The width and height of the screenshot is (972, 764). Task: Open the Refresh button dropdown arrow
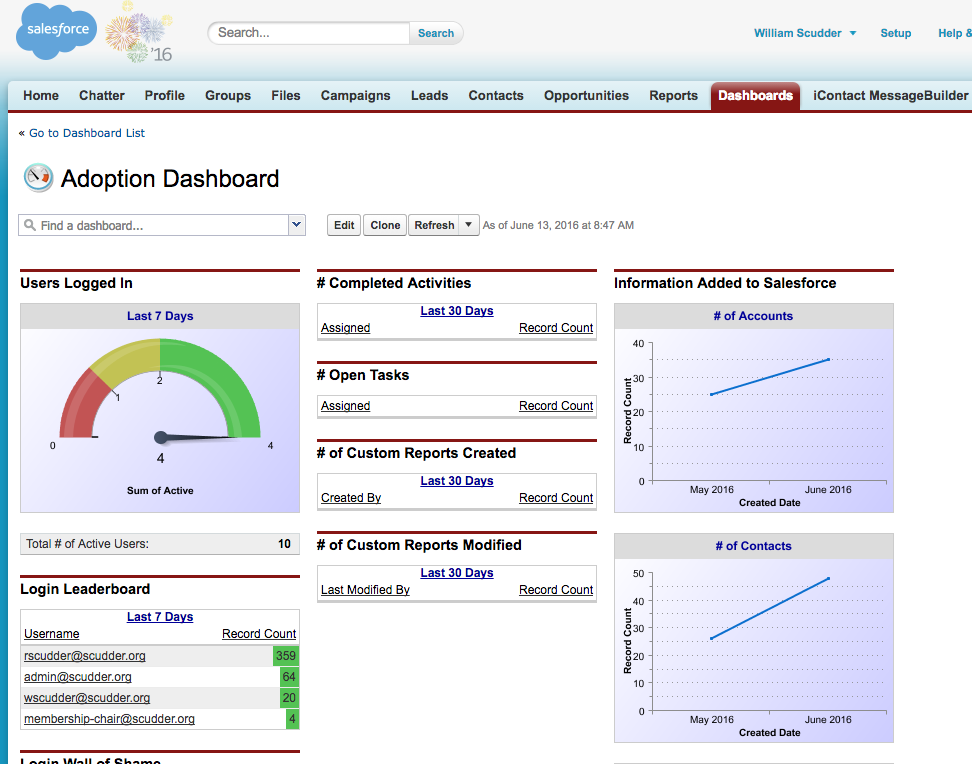[x=468, y=225]
